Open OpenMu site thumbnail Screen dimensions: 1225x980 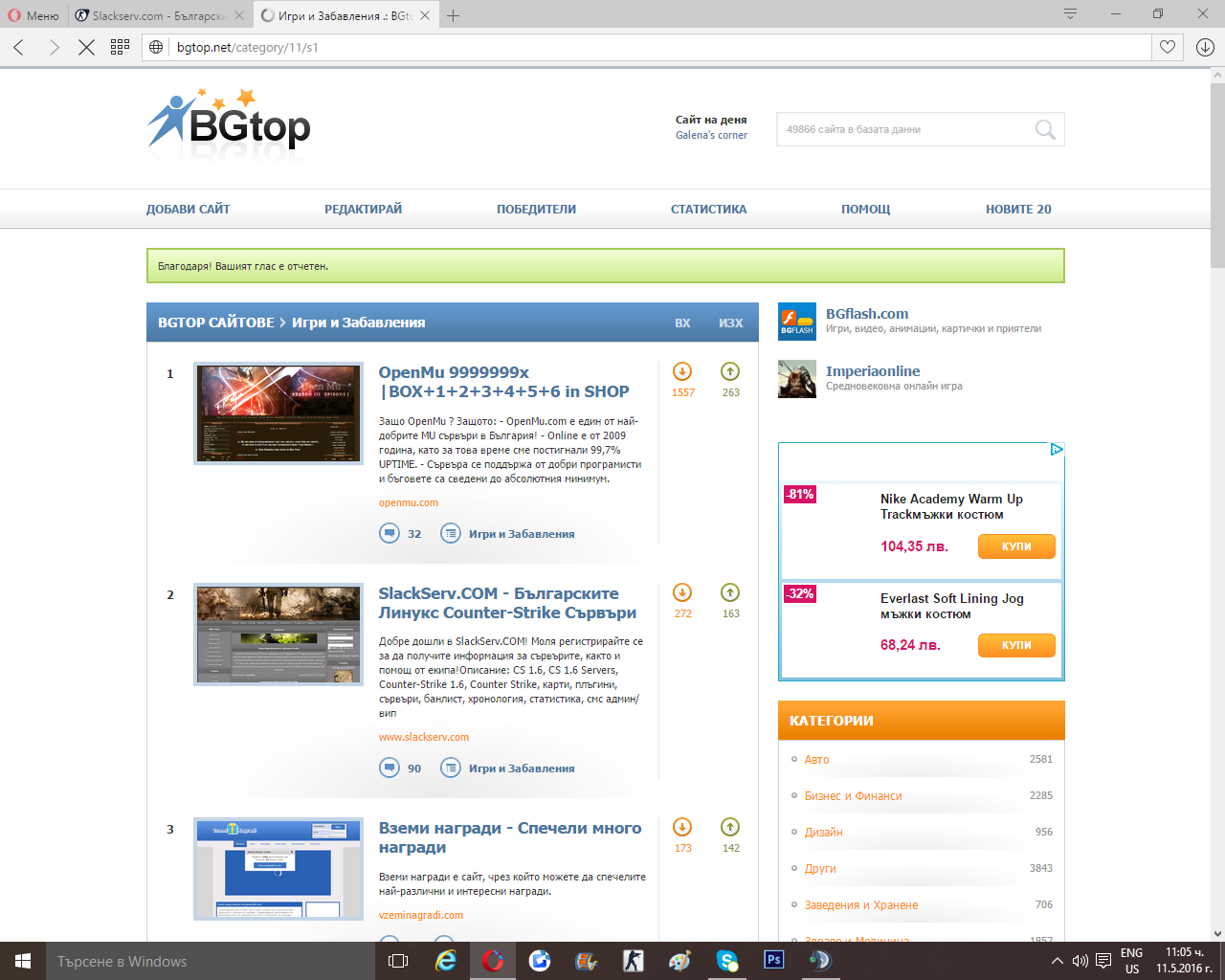(x=278, y=413)
